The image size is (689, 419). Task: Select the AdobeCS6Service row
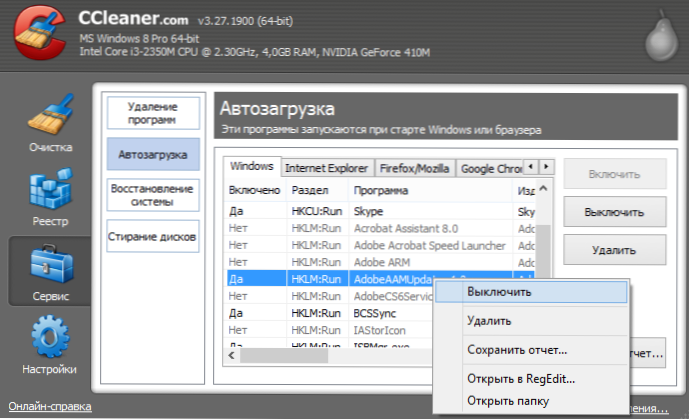click(x=330, y=296)
